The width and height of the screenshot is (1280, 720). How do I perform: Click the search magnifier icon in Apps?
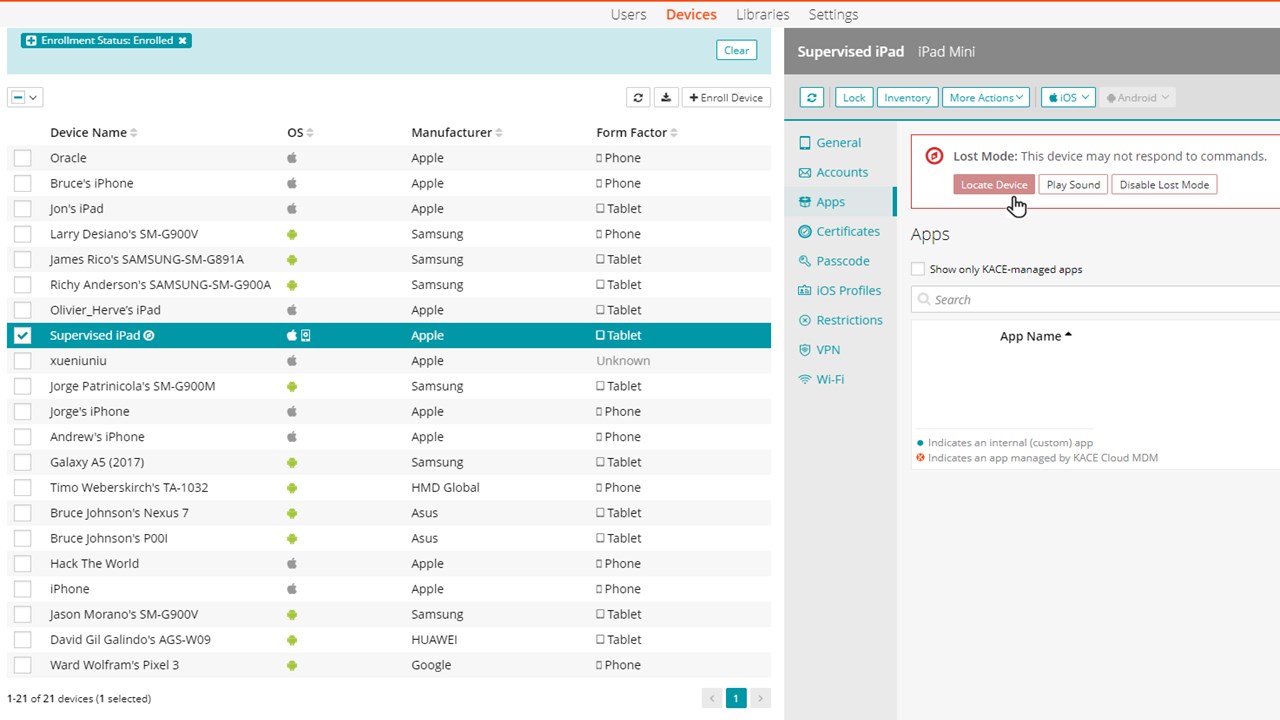pyautogui.click(x=925, y=300)
